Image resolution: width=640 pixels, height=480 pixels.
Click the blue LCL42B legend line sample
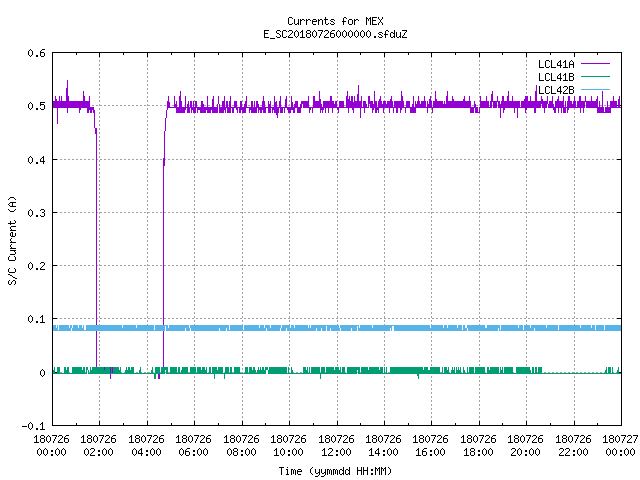tap(595, 89)
